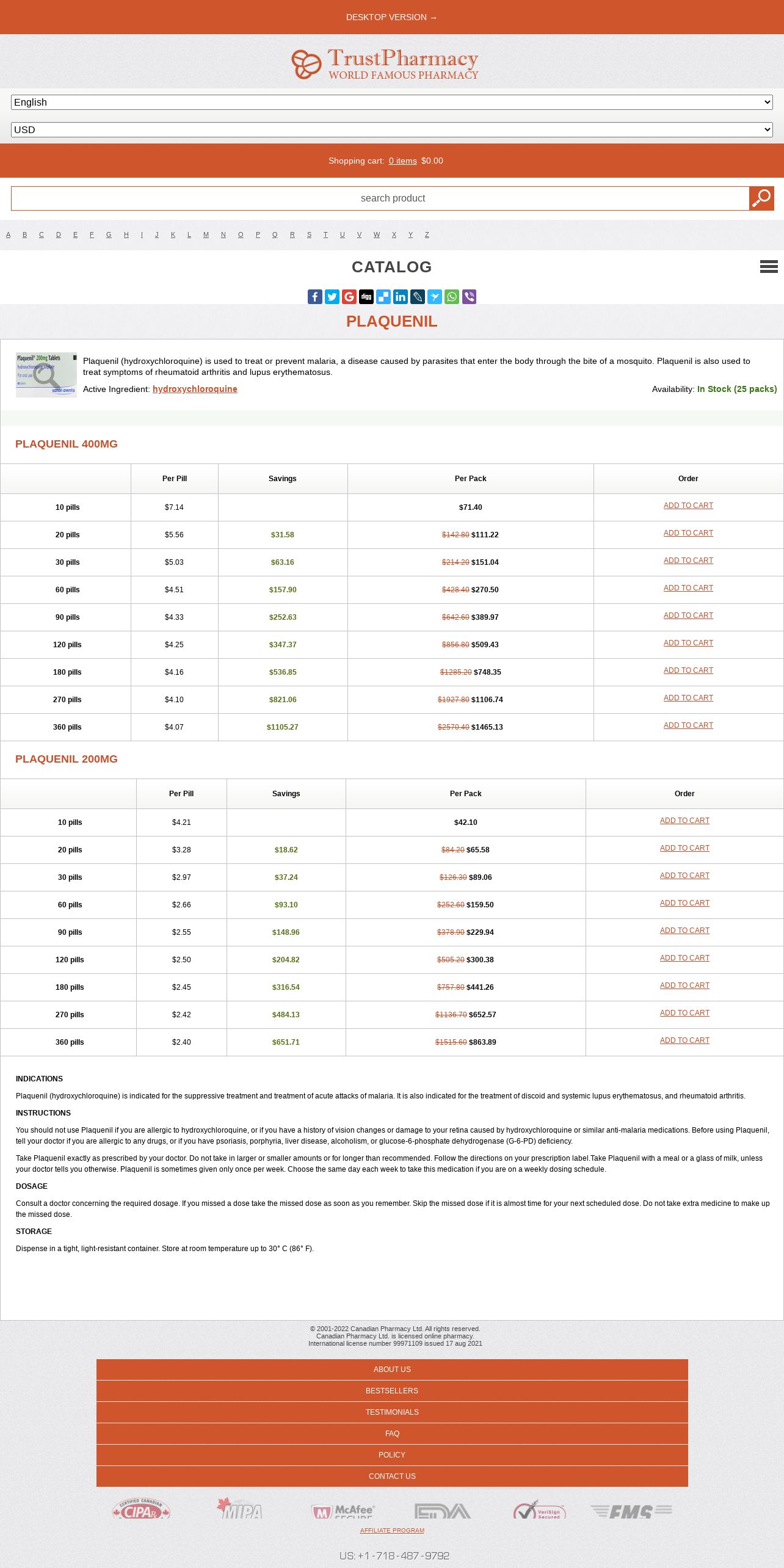The image size is (784, 1568).
Task: Share the page via Viber
Action: (469, 297)
